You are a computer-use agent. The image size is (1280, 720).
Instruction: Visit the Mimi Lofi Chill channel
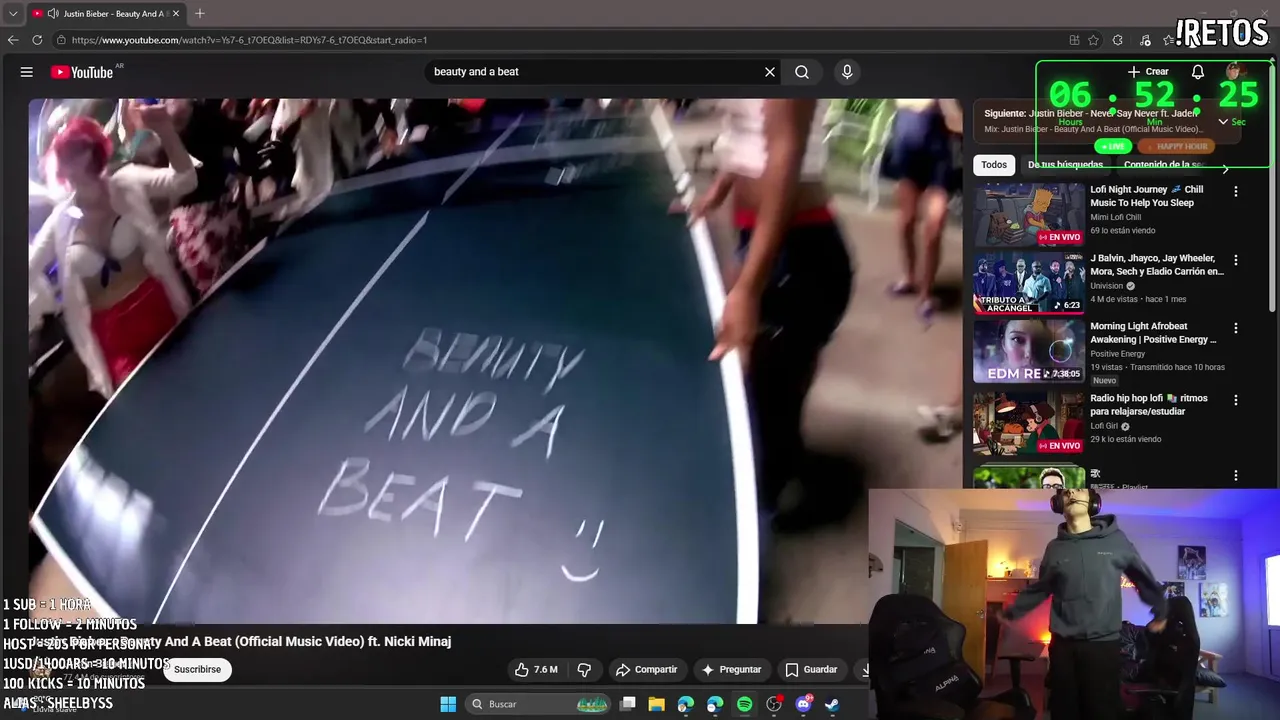(1115, 217)
